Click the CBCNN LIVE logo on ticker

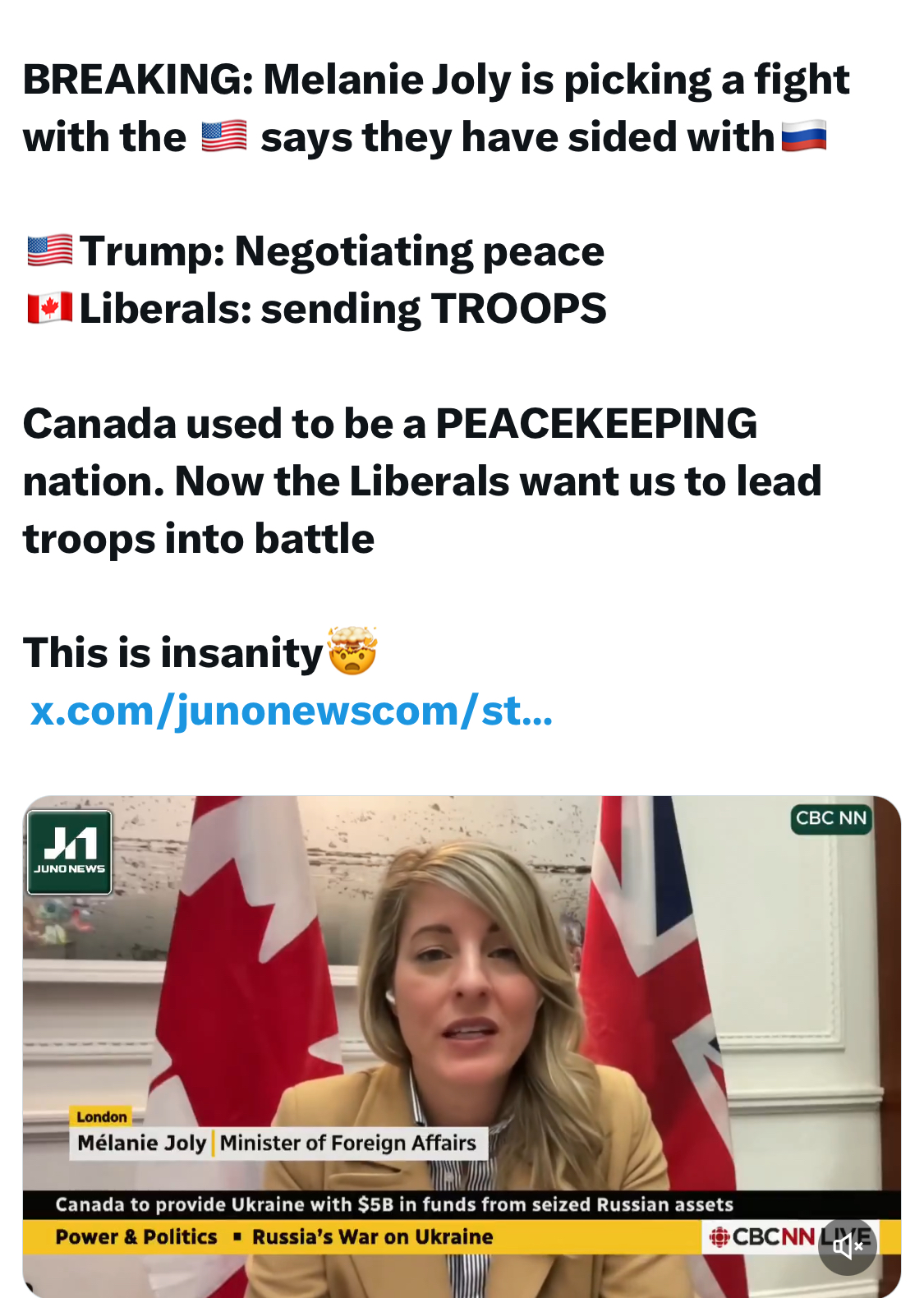point(788,1236)
